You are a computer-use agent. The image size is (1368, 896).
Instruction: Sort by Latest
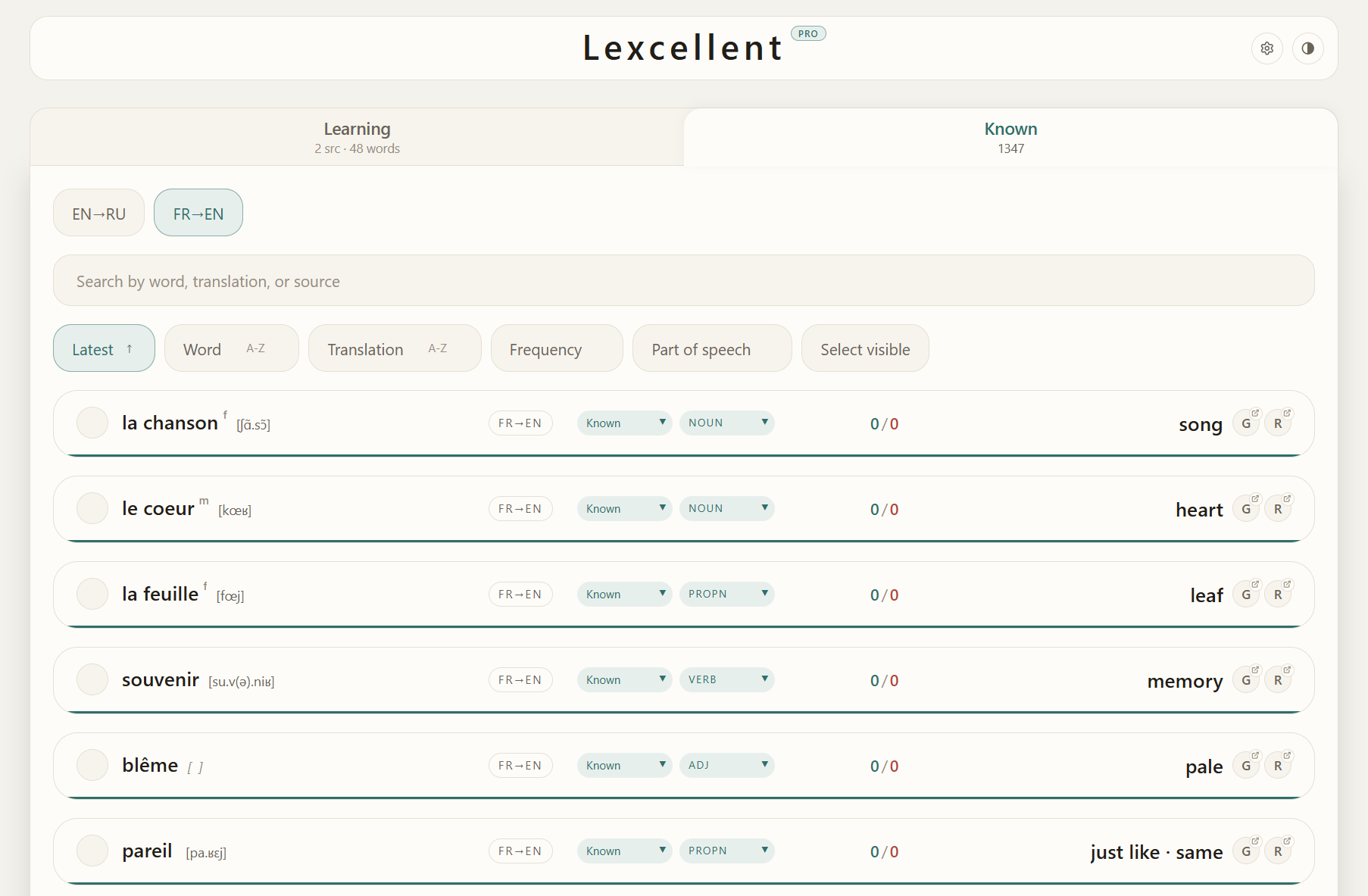[104, 348]
